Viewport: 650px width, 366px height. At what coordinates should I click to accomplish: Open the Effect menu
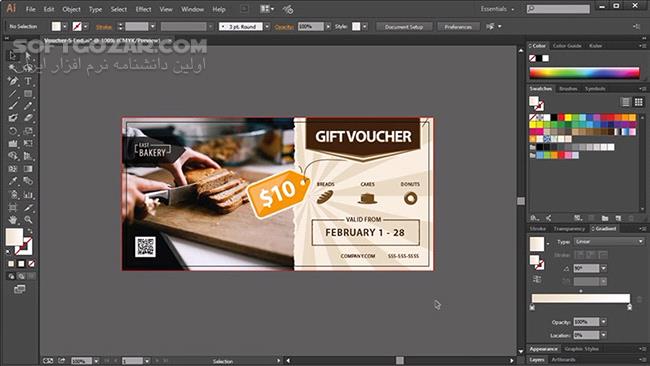click(143, 9)
